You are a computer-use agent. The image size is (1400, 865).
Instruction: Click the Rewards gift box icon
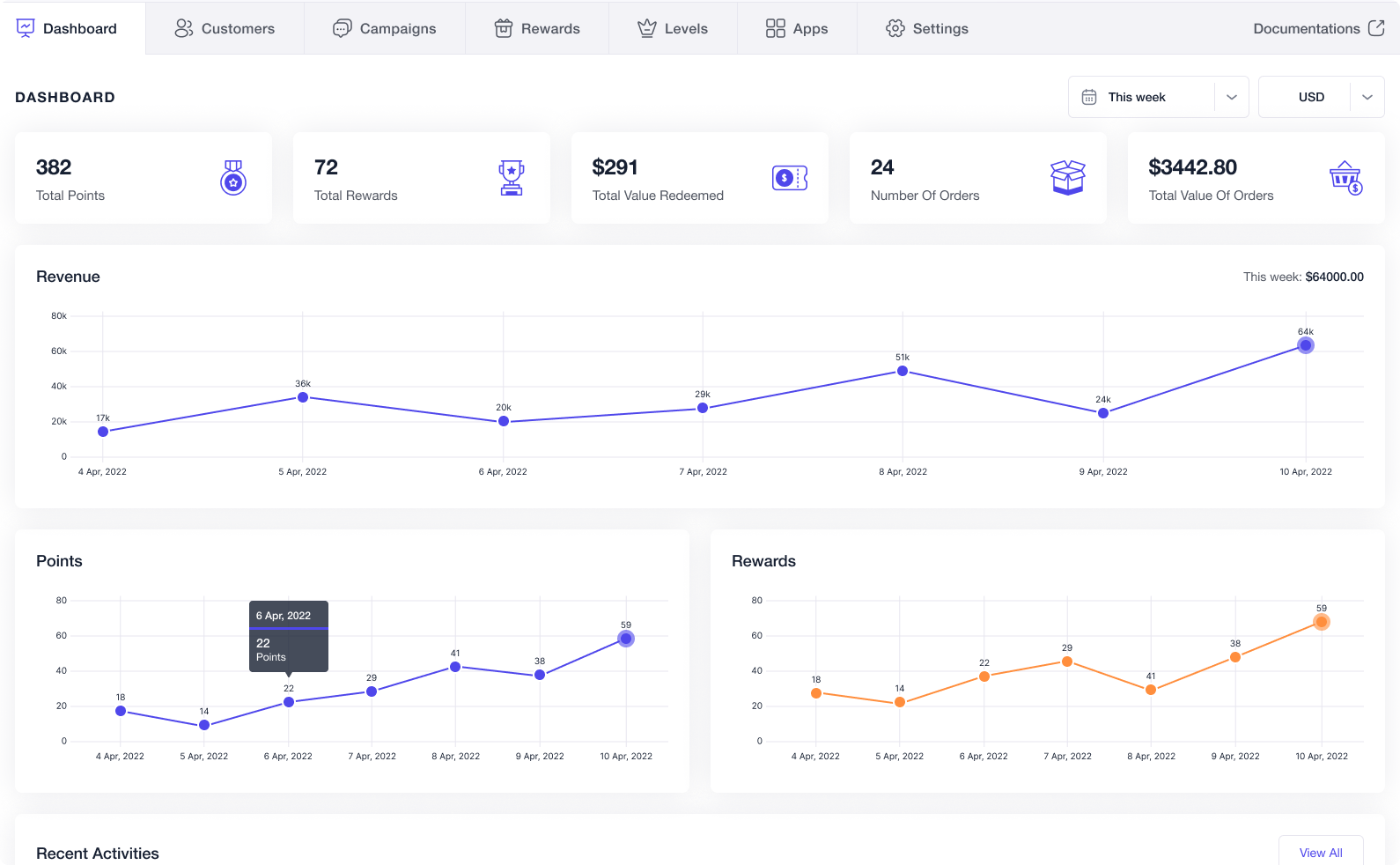point(504,28)
